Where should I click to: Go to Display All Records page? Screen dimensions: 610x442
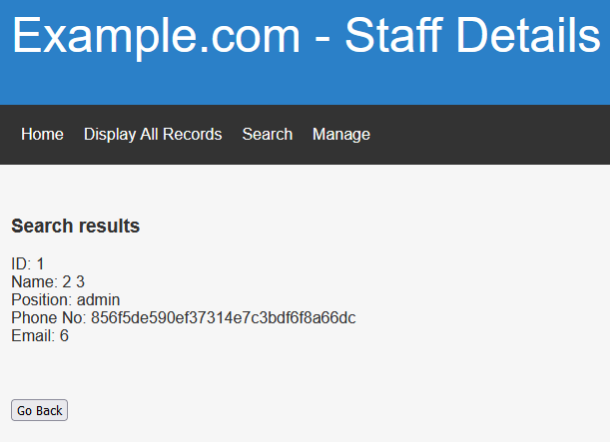[153, 134]
